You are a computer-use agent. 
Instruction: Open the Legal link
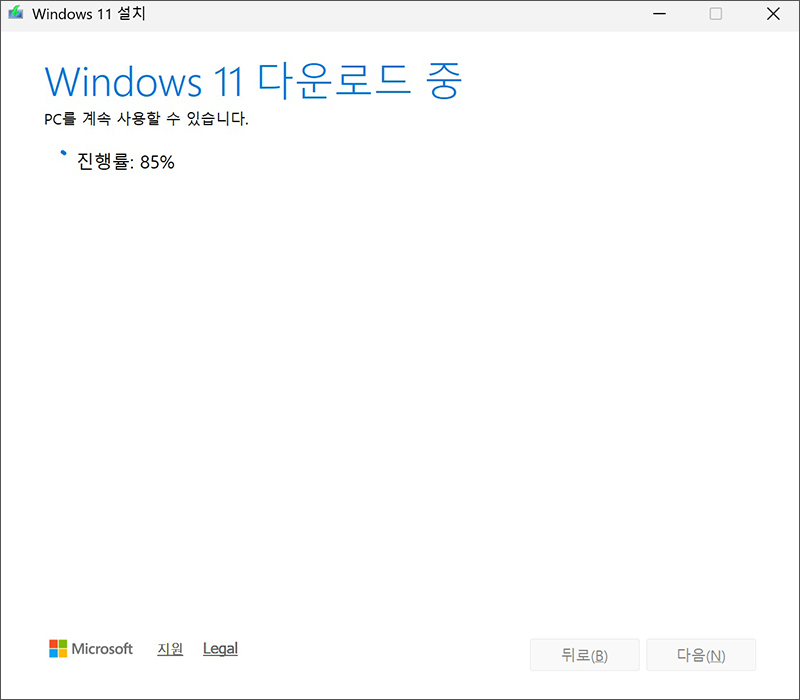click(x=220, y=649)
